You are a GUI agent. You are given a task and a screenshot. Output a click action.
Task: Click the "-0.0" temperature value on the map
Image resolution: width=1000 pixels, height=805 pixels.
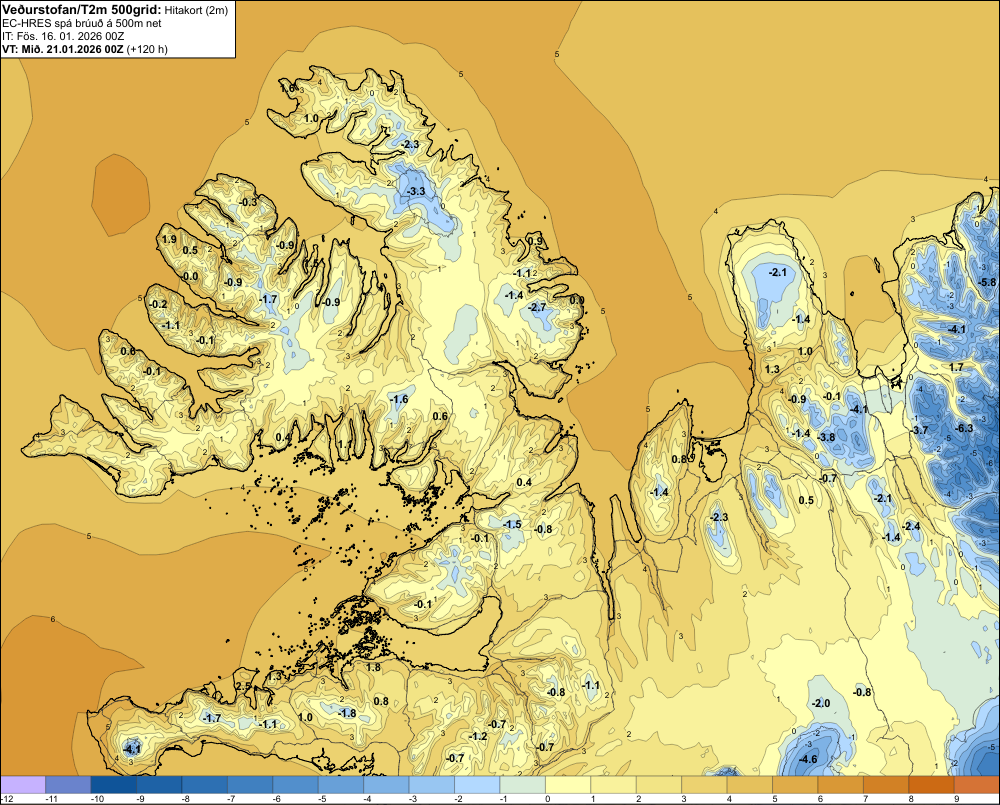(189, 277)
